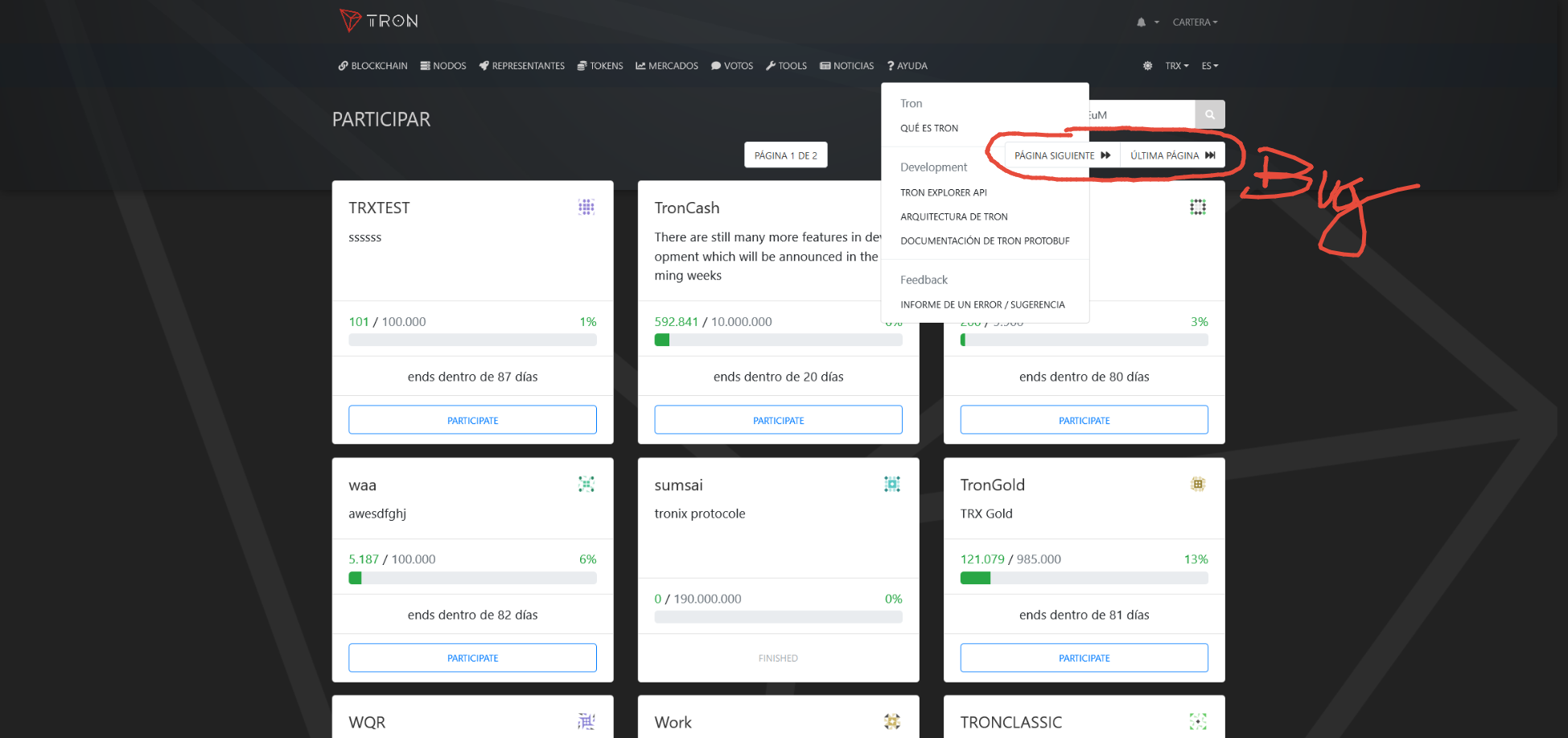1568x738 pixels.
Task: Open the CARTERA dropdown
Action: click(x=1195, y=22)
